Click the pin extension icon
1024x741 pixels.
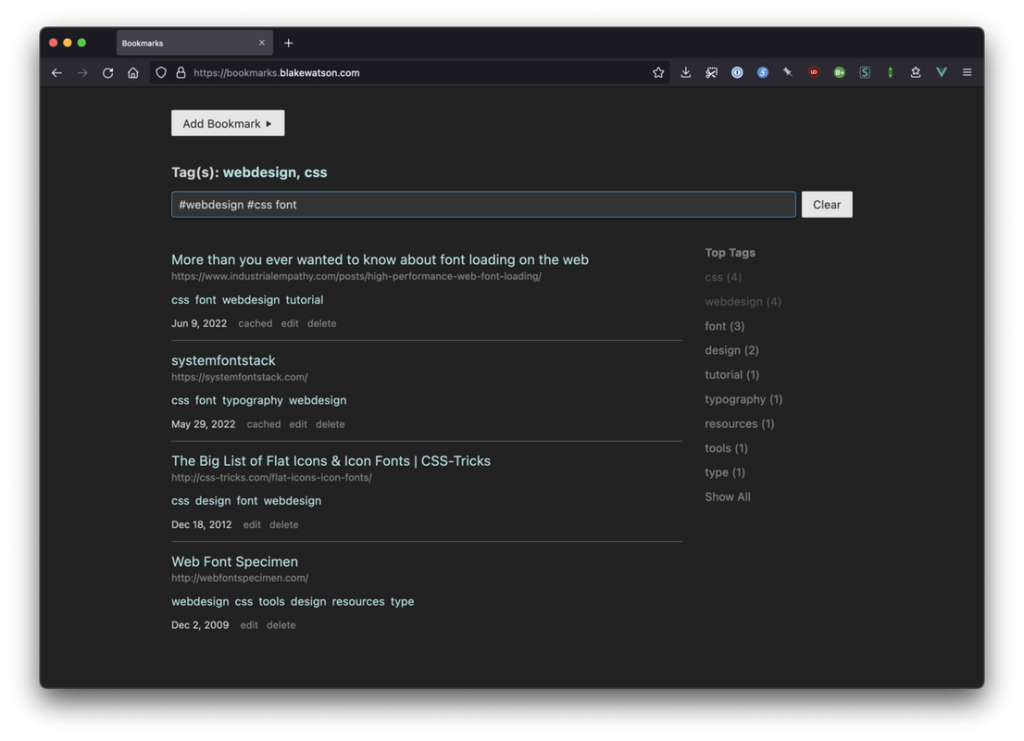[x=788, y=72]
